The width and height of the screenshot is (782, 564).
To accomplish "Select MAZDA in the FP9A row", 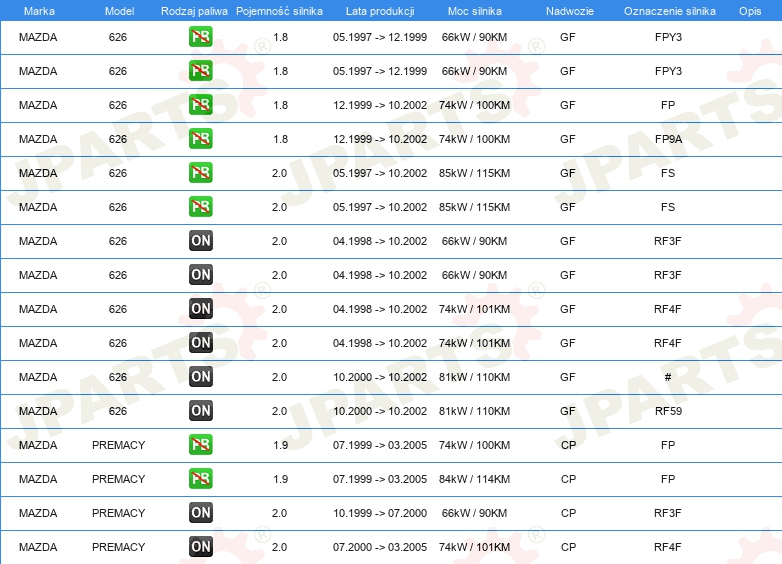I will click(x=38, y=139).
